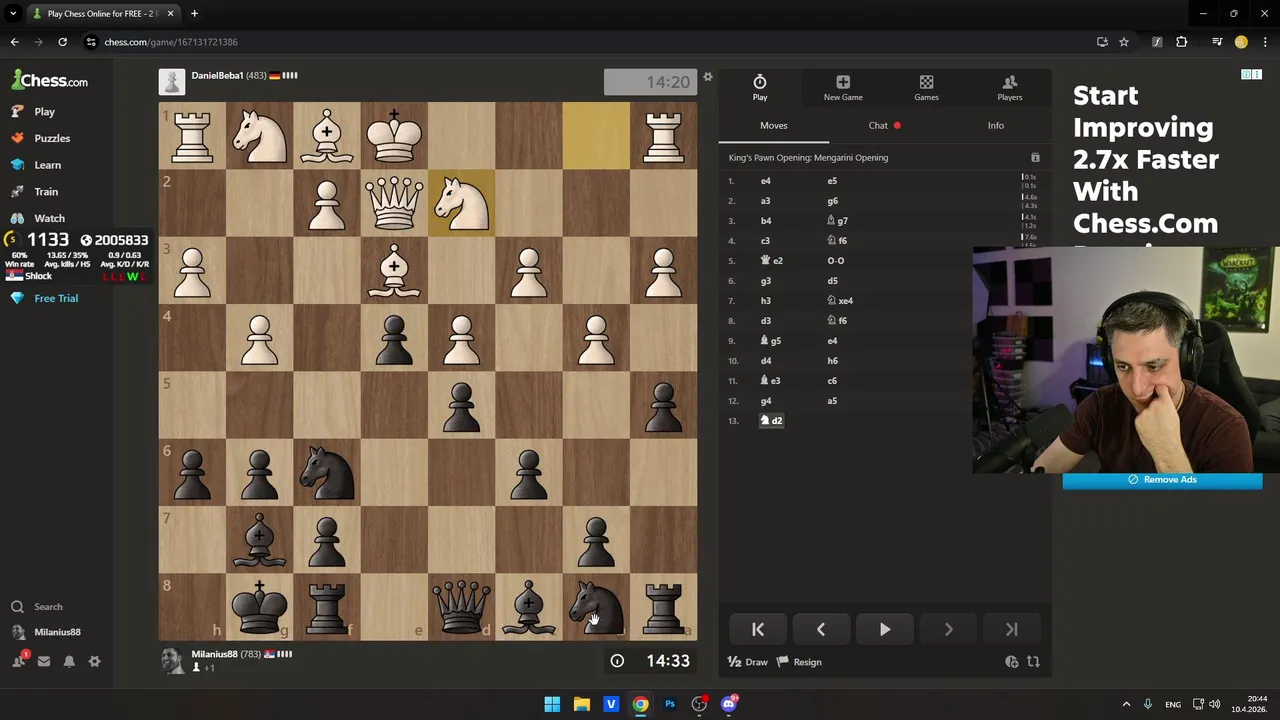Open the sidebar Search
This screenshot has width=1280, height=720.
click(x=37, y=606)
